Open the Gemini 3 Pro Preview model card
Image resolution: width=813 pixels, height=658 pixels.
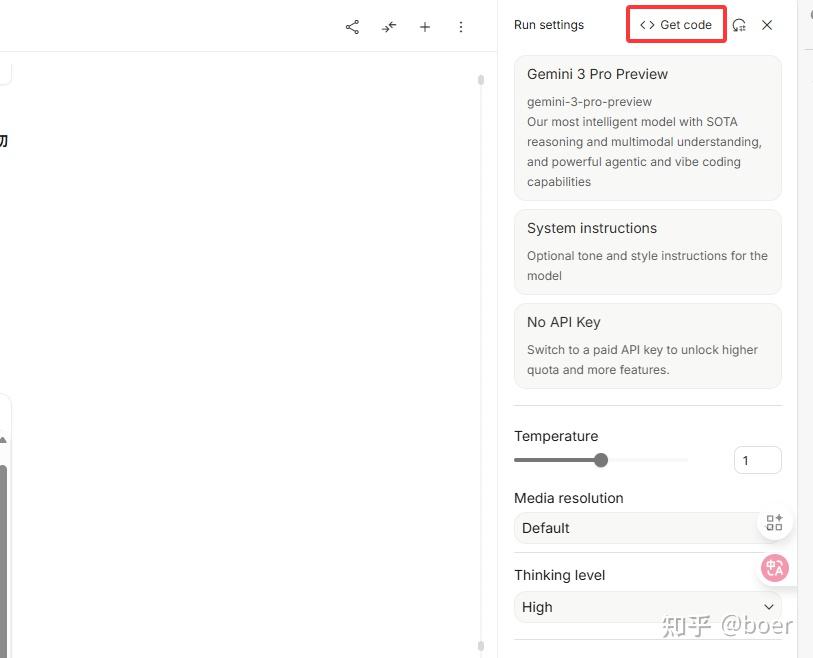click(x=648, y=128)
